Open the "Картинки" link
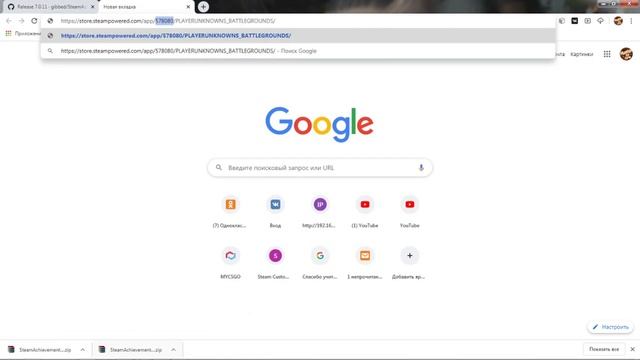 (581, 54)
